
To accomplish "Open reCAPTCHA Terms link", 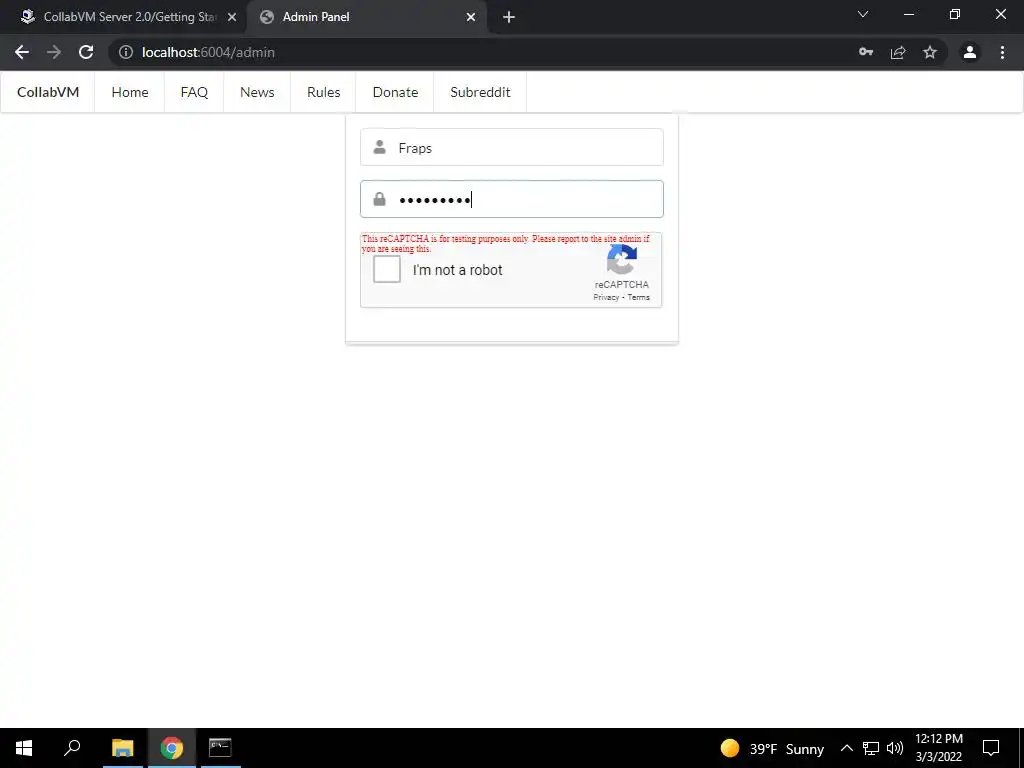I will pyautogui.click(x=639, y=297).
